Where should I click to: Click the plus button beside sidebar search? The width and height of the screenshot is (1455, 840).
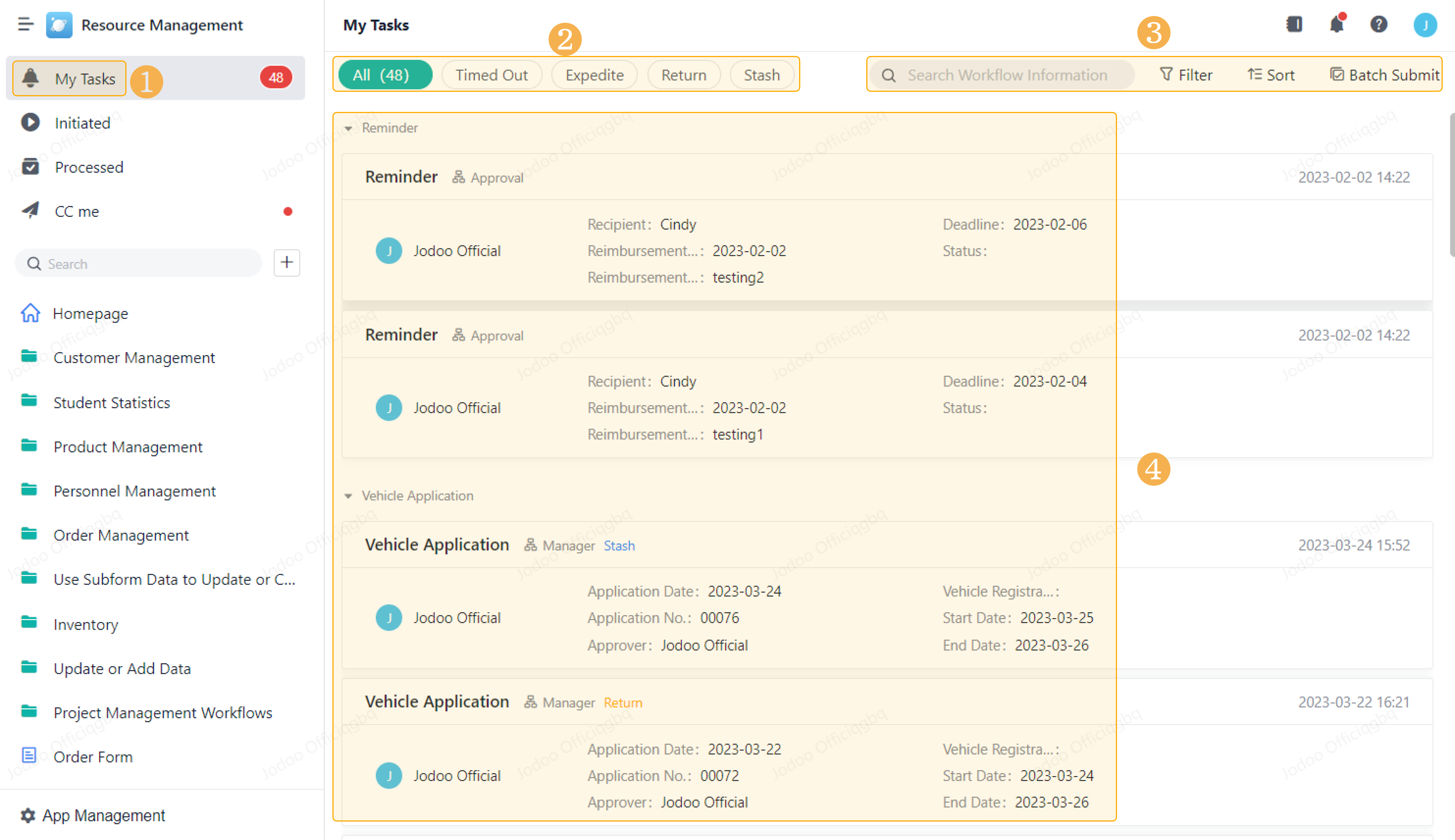point(287,263)
